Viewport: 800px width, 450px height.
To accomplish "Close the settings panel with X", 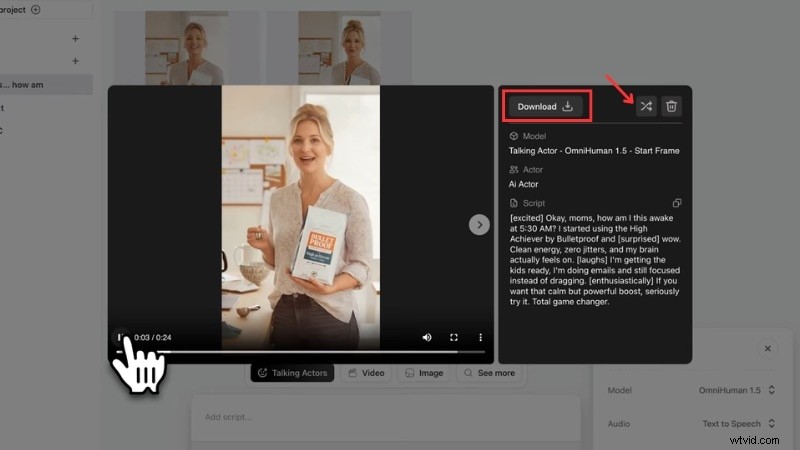I will pyautogui.click(x=767, y=348).
